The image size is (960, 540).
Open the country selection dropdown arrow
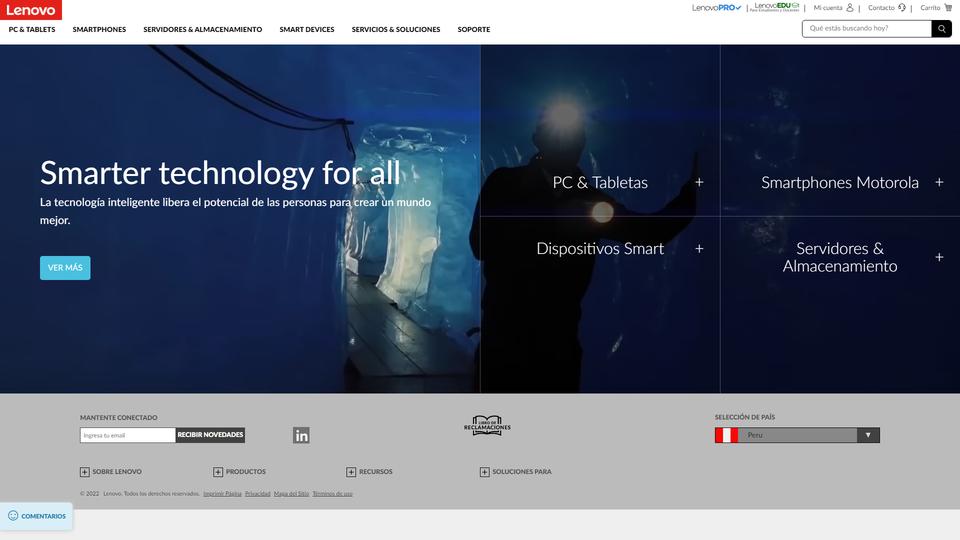pyautogui.click(x=868, y=435)
